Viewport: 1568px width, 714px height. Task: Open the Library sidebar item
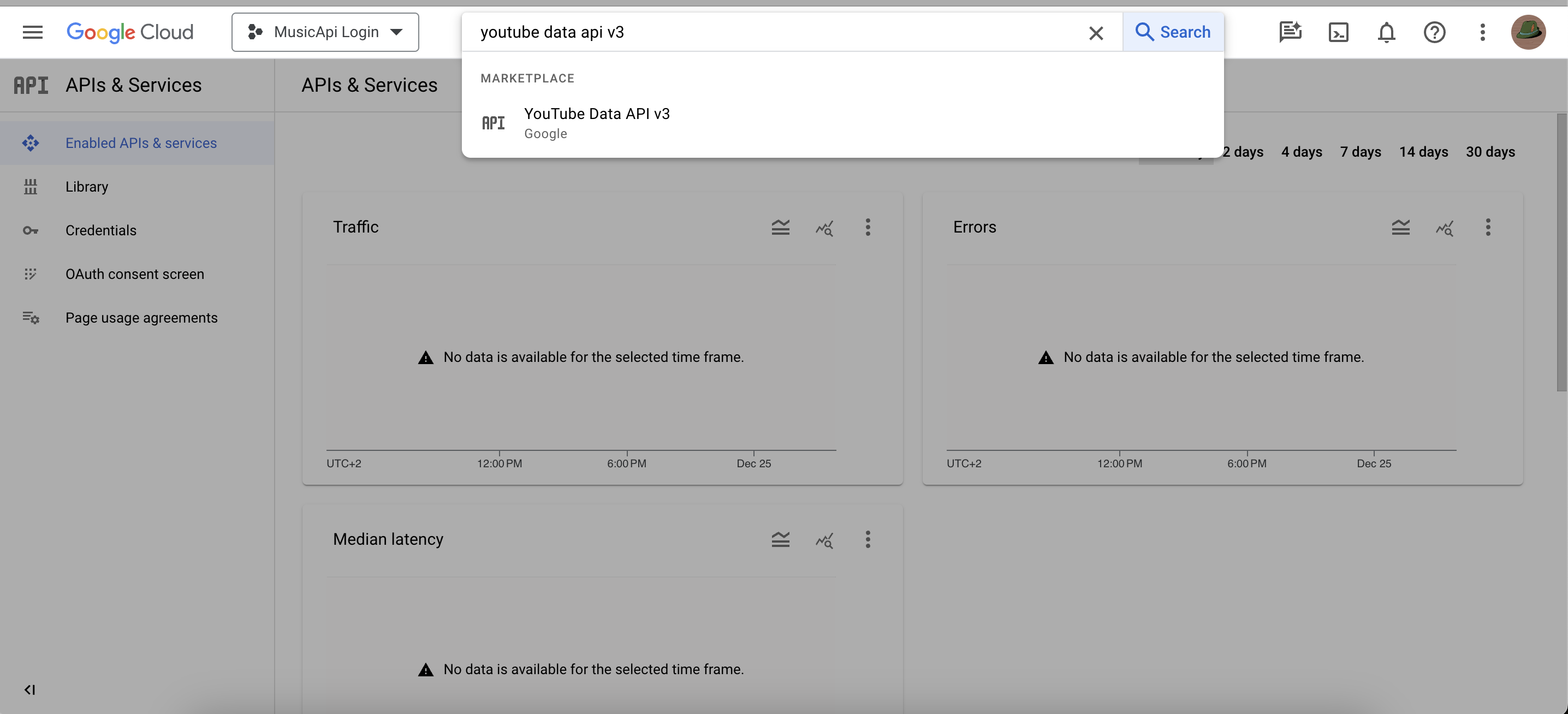pos(86,186)
